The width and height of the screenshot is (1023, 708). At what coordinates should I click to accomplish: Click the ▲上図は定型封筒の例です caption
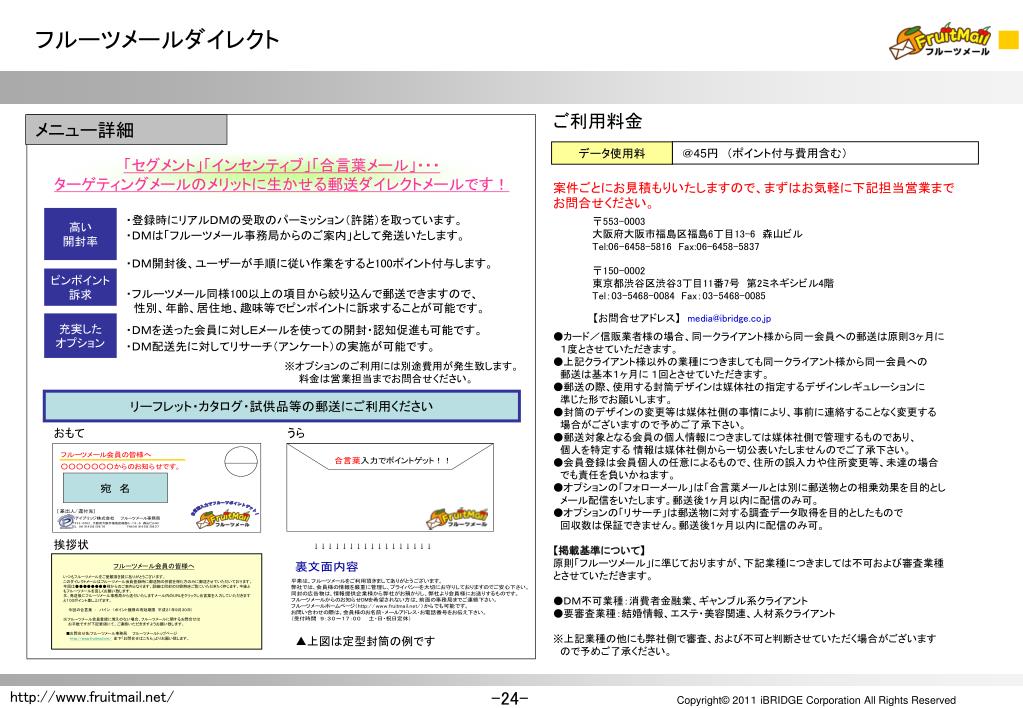(365, 641)
